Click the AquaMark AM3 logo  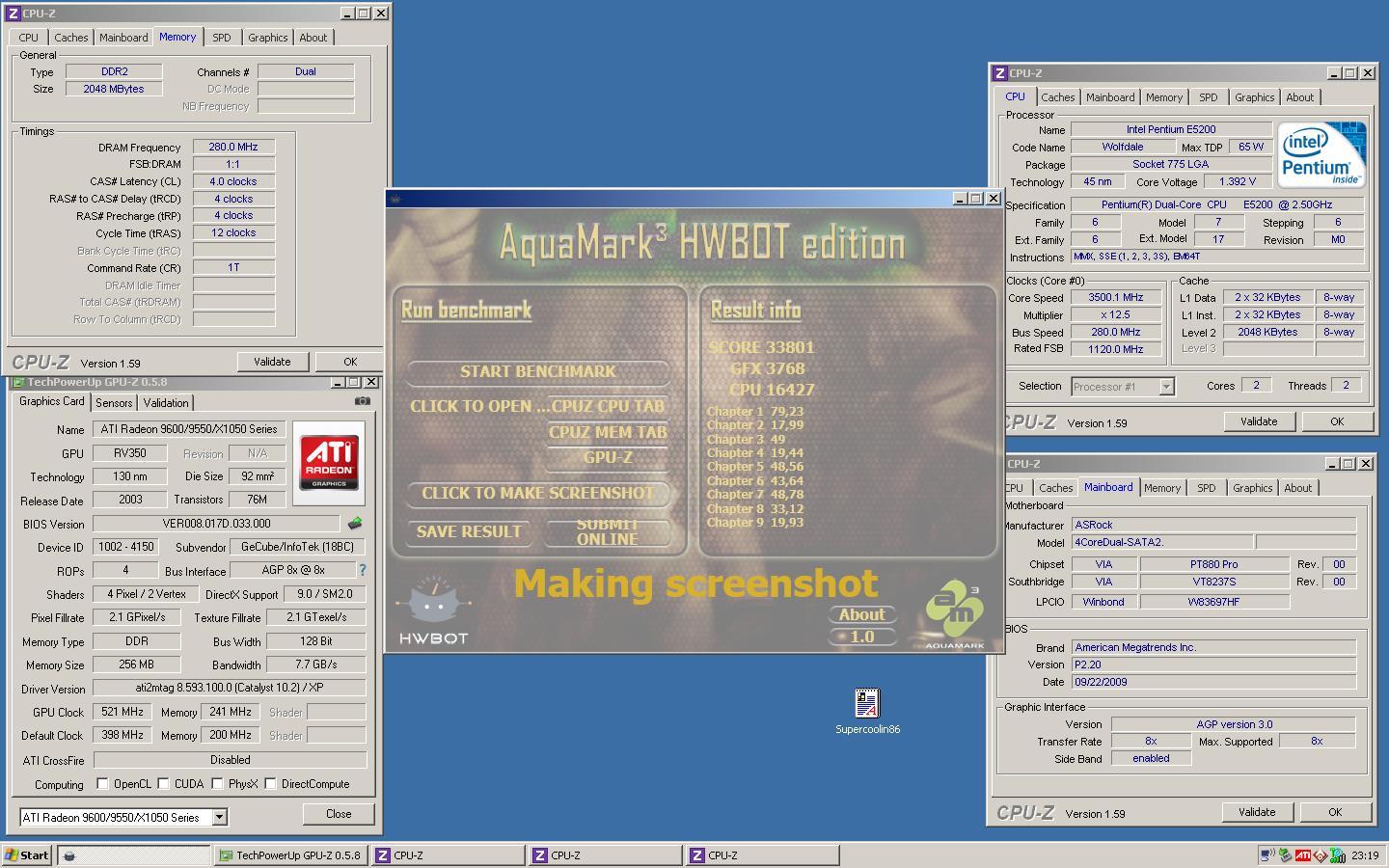pyautogui.click(x=955, y=614)
